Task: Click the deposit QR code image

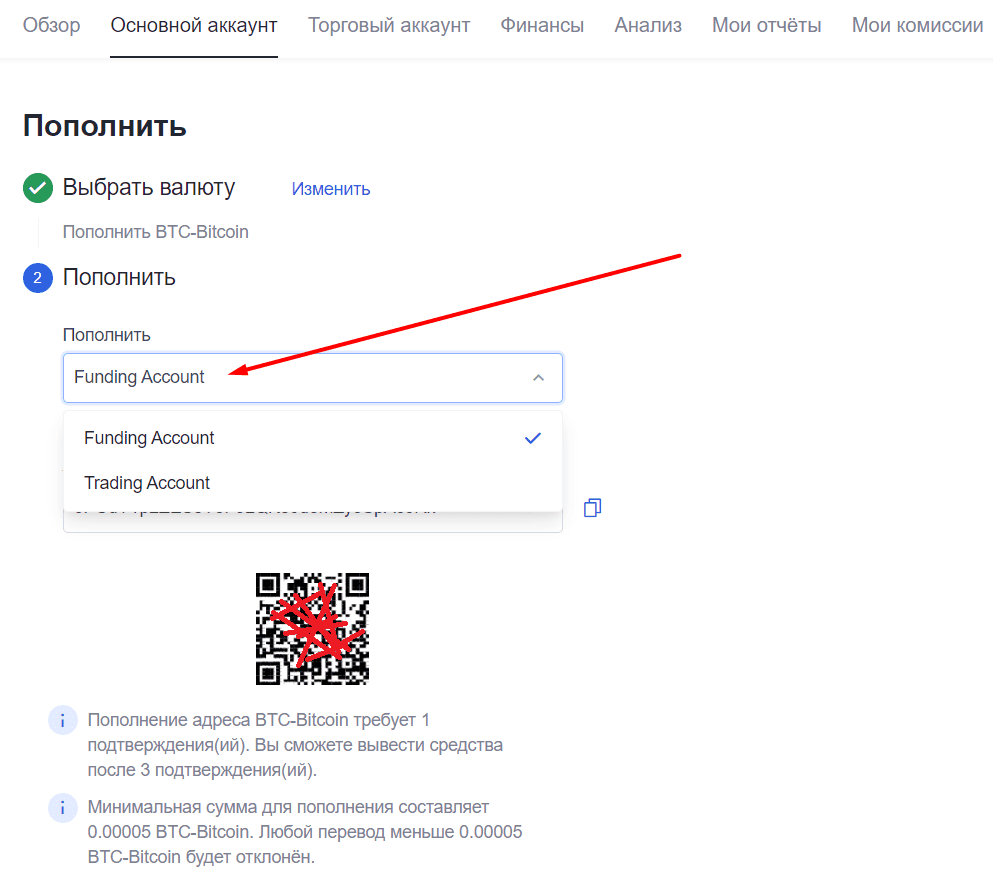Action: [312, 629]
